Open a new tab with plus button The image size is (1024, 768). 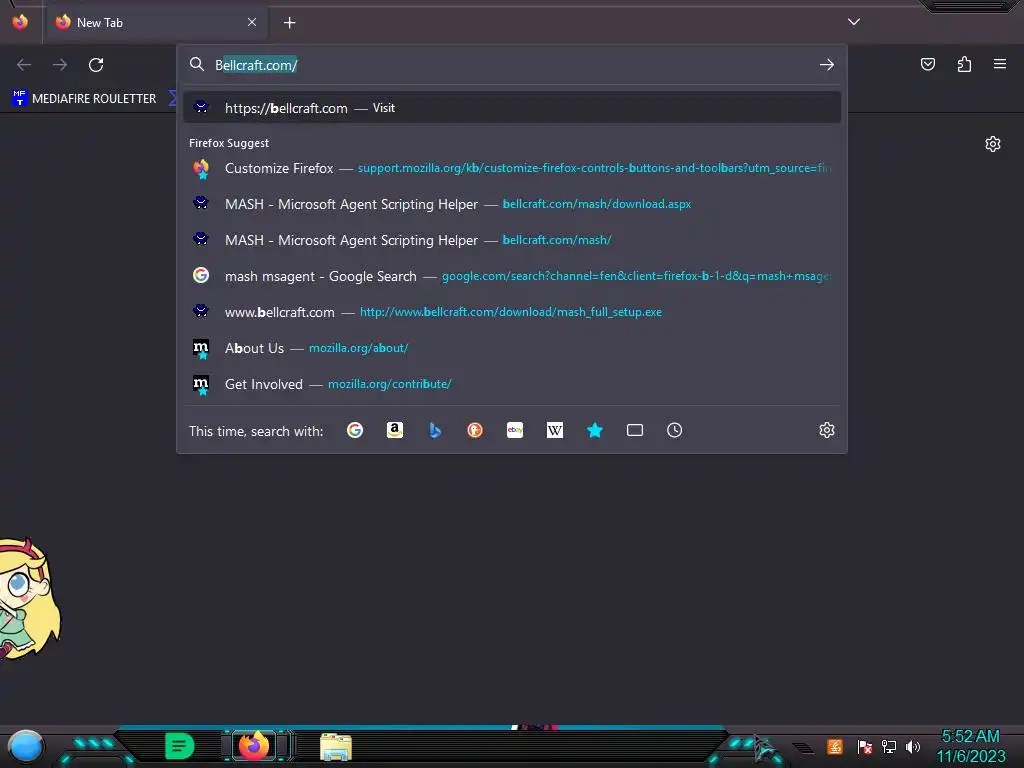click(x=289, y=23)
